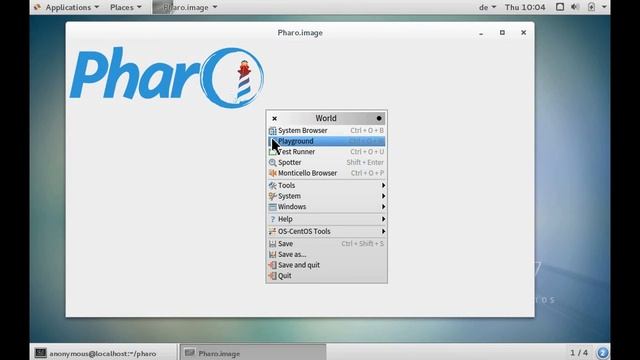
Task: Click the Help question mark icon
Action: click(272, 219)
